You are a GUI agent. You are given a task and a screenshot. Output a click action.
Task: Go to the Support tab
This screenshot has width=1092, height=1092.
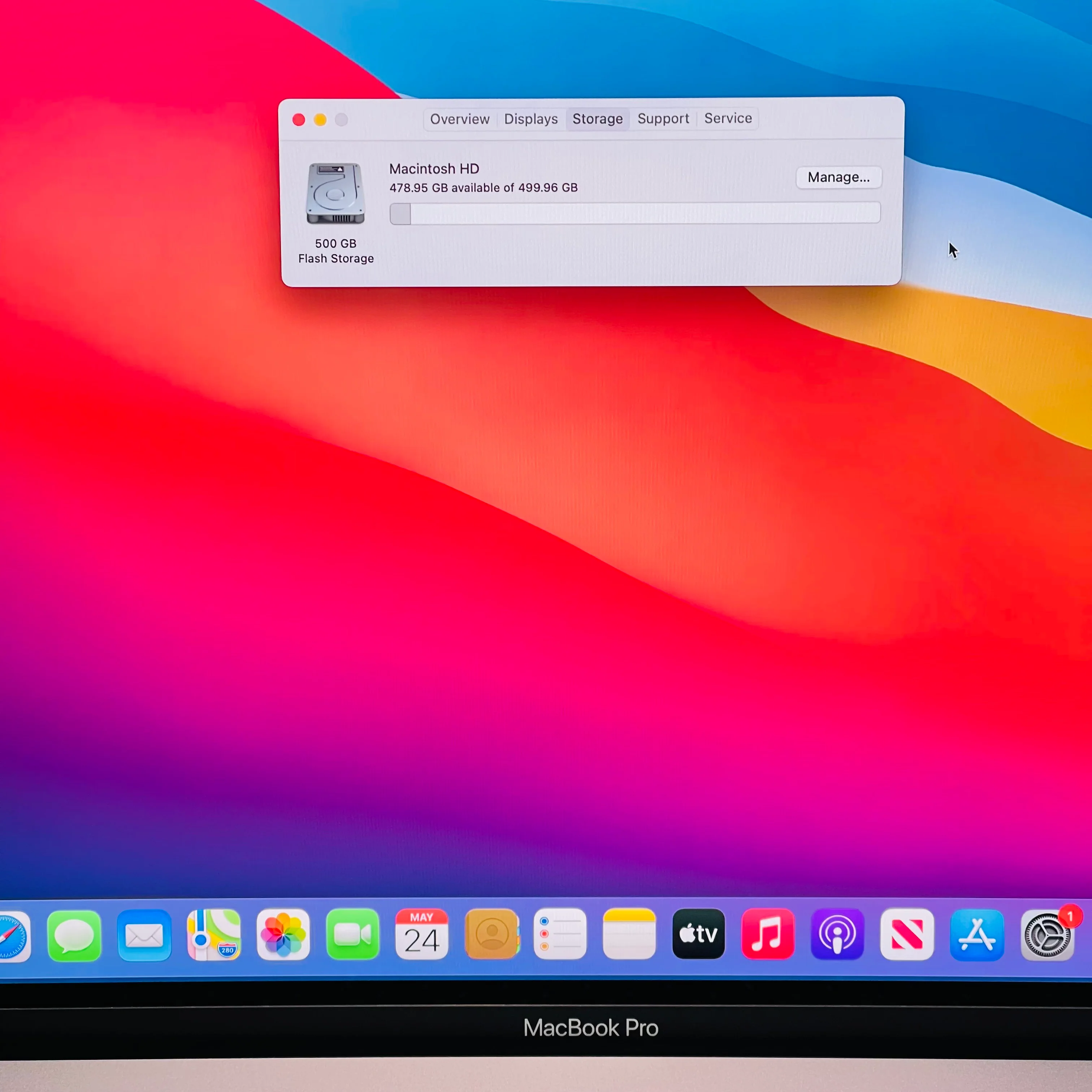pos(663,119)
